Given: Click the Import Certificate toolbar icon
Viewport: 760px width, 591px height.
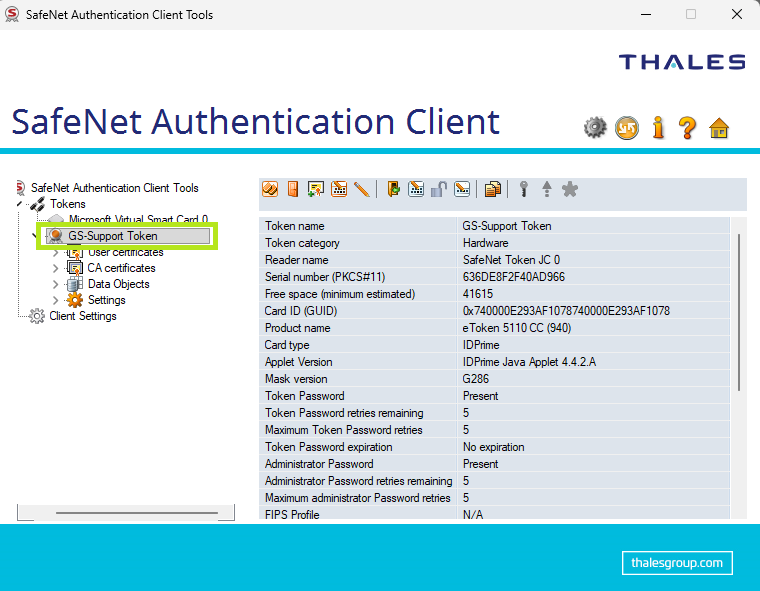Looking at the screenshot, I should (x=316, y=189).
